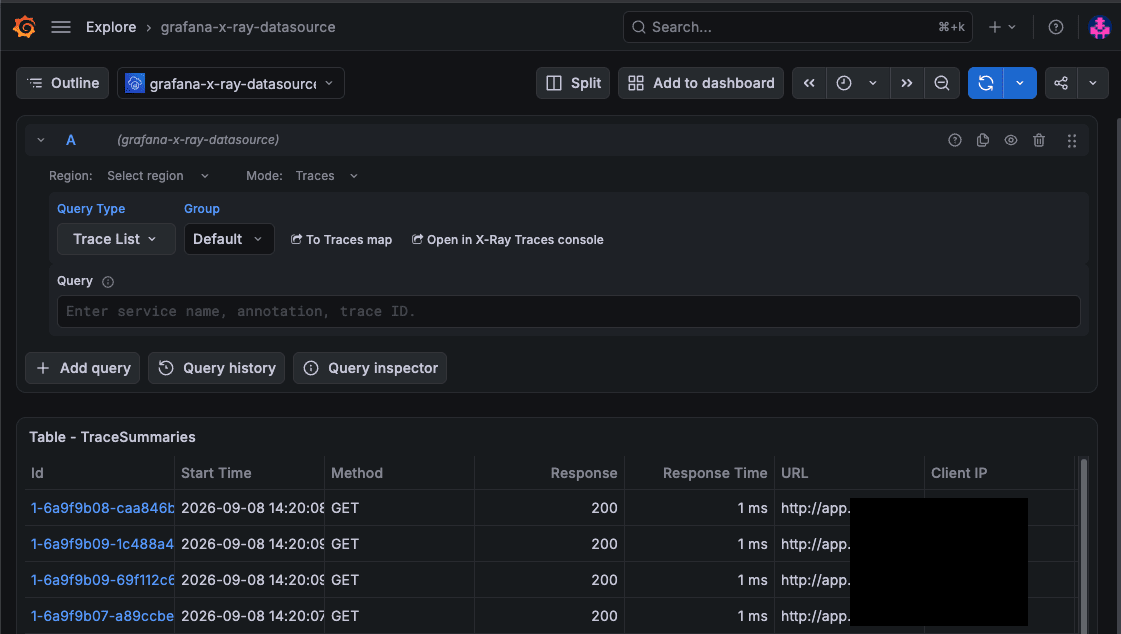Sort by Response Time column header
The height and width of the screenshot is (634, 1121).
[x=714, y=473]
